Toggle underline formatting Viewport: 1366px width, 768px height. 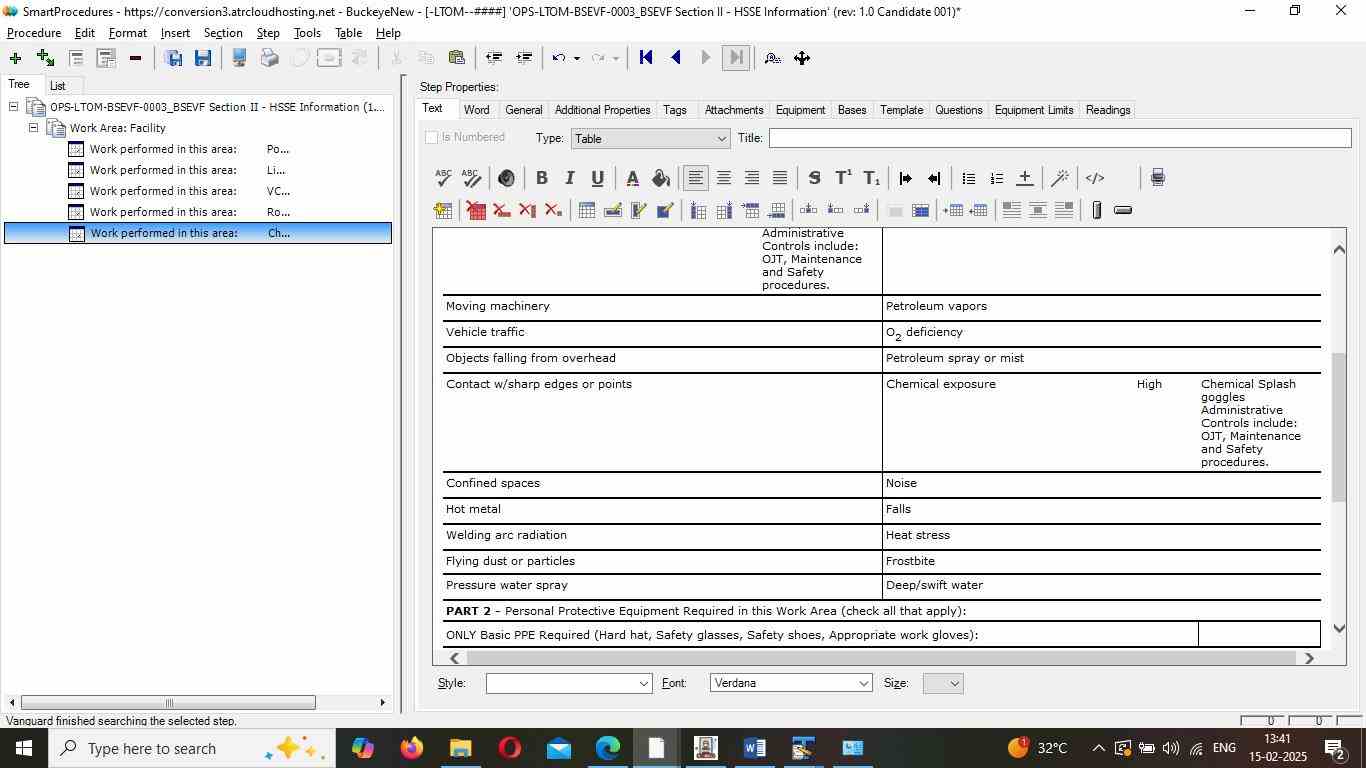click(x=597, y=178)
